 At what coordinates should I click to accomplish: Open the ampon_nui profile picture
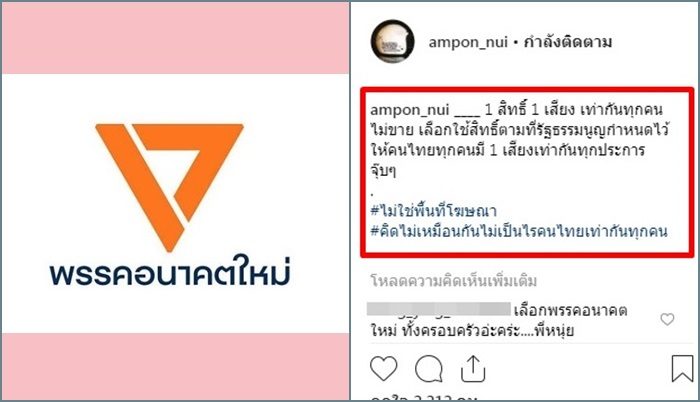(392, 42)
